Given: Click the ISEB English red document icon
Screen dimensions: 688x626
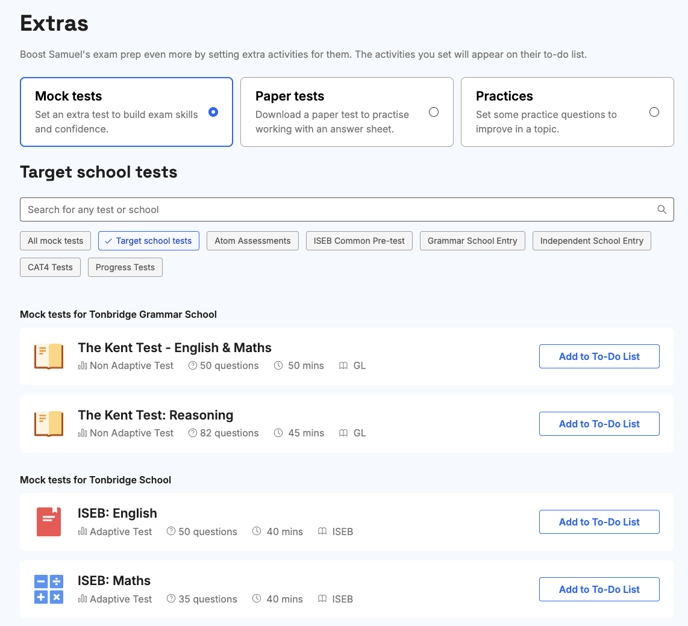Looking at the screenshot, I should [48, 521].
